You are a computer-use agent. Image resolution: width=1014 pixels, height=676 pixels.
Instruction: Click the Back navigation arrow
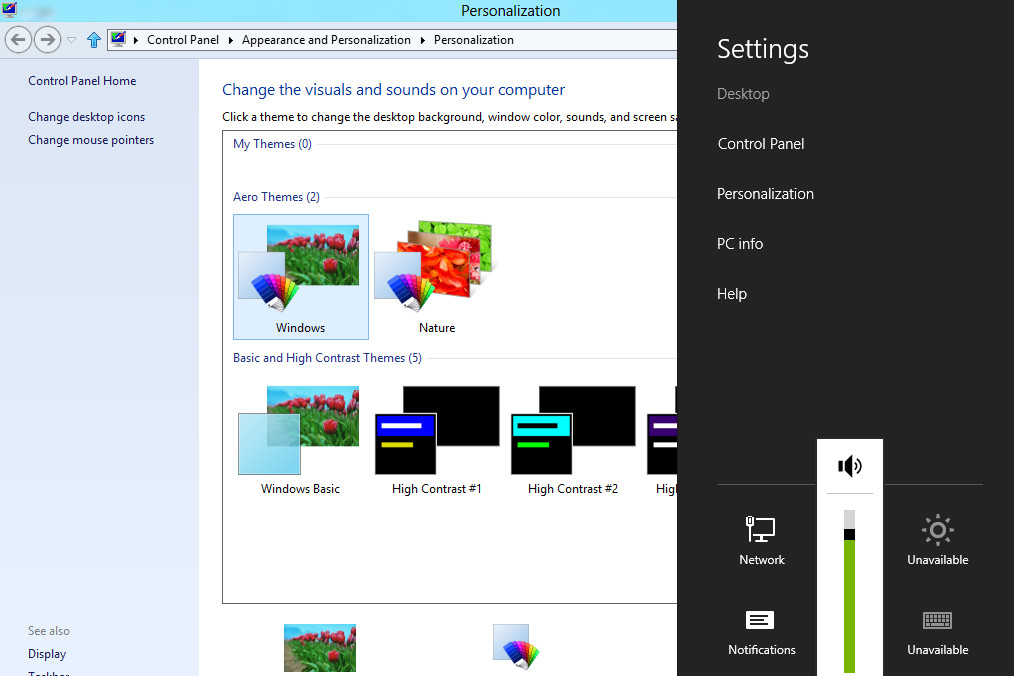pyautogui.click(x=18, y=40)
